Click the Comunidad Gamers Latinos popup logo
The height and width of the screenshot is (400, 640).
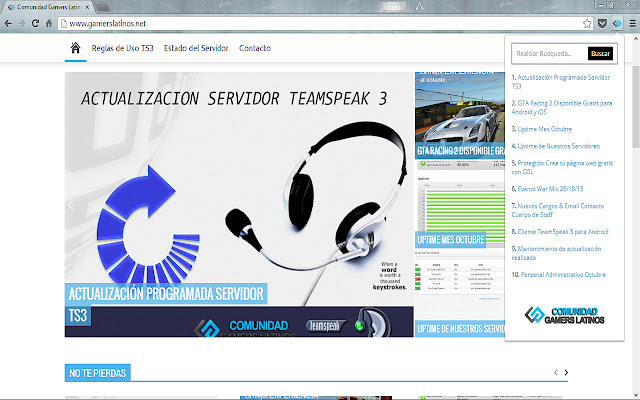564,315
